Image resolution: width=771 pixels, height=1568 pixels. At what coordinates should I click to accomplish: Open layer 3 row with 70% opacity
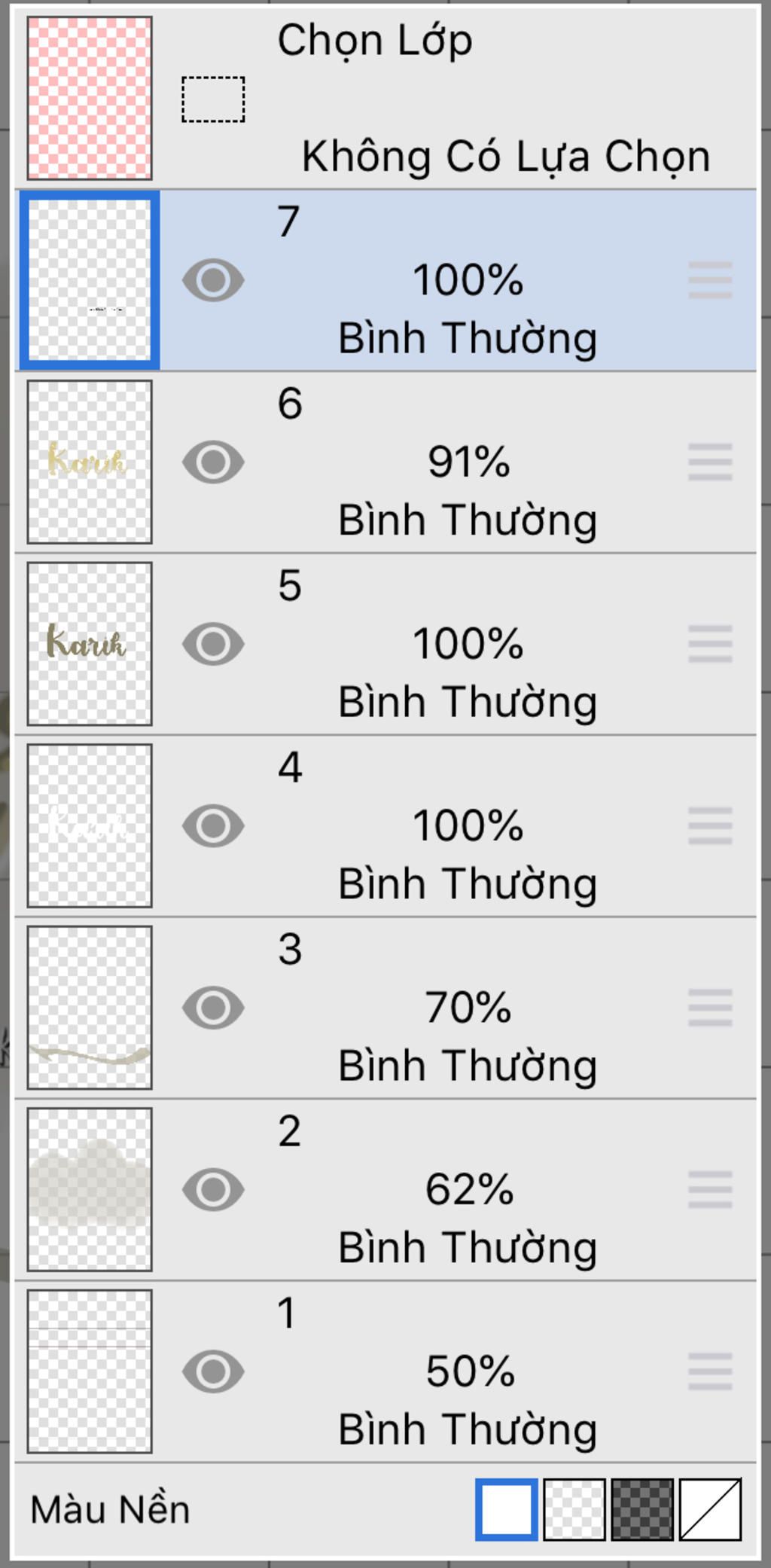pos(385,1008)
